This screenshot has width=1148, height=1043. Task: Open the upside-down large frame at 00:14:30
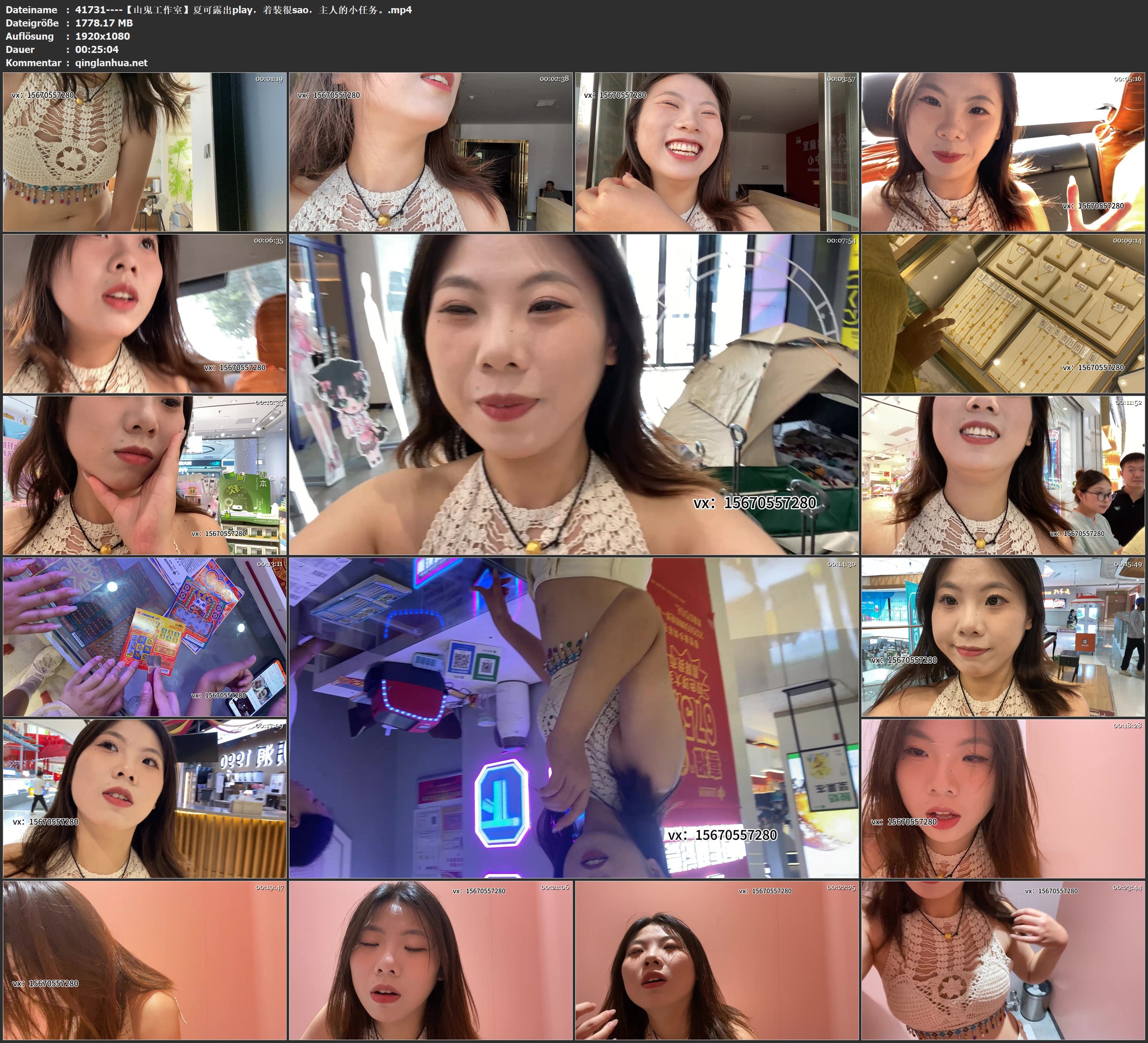point(574,718)
